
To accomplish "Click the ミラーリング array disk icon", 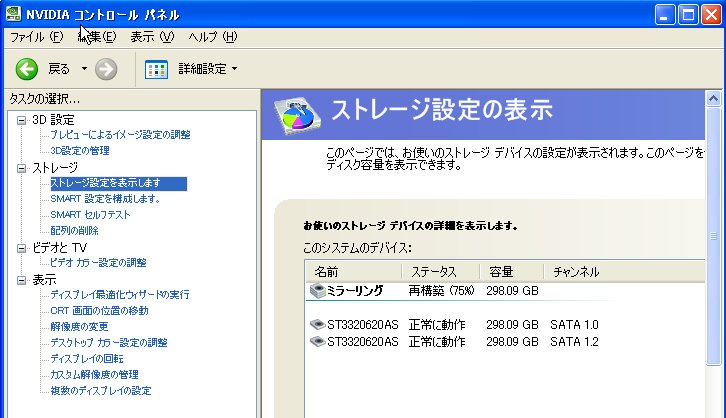I will [x=318, y=291].
